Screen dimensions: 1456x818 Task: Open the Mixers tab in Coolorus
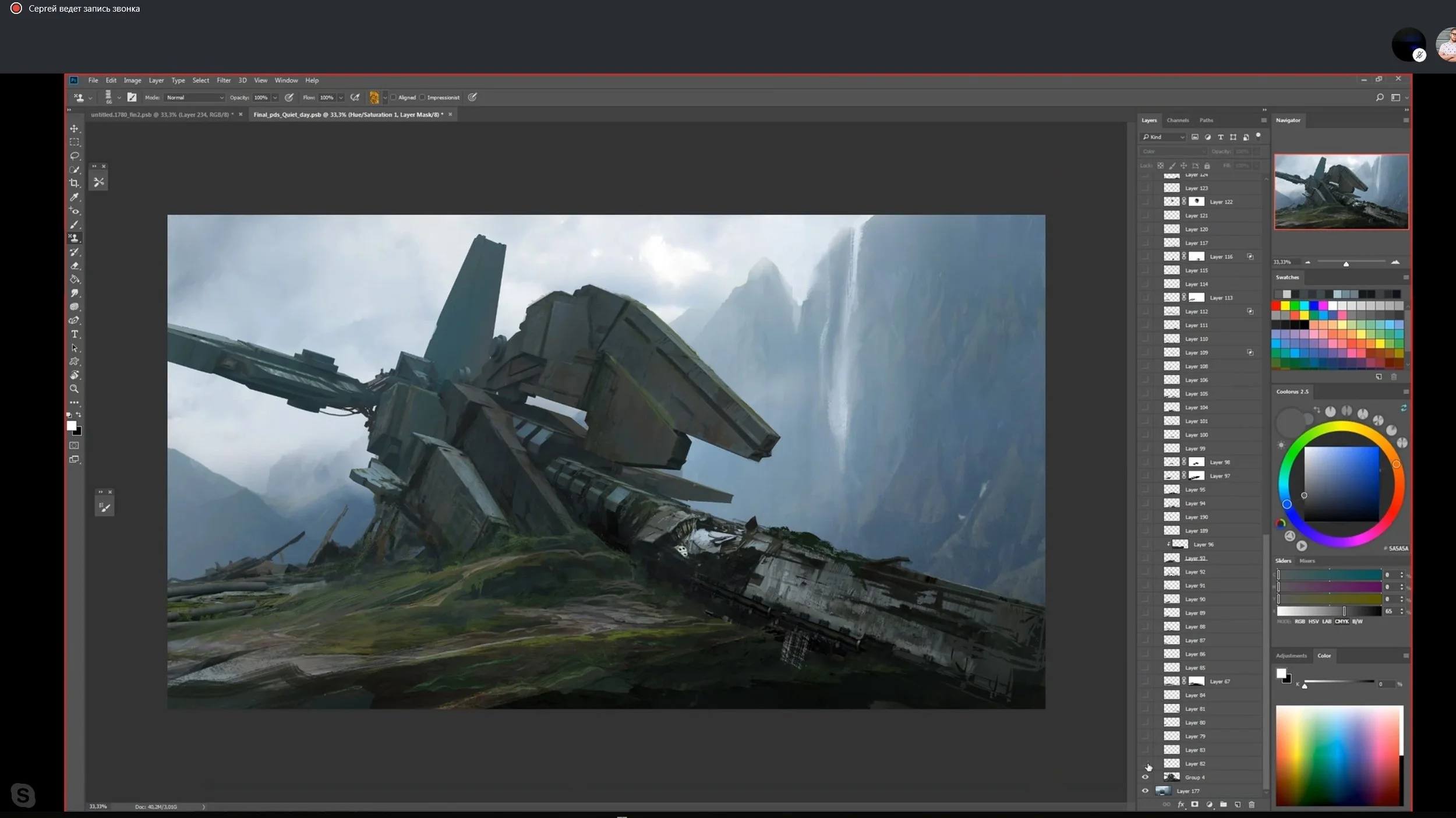(x=1307, y=560)
